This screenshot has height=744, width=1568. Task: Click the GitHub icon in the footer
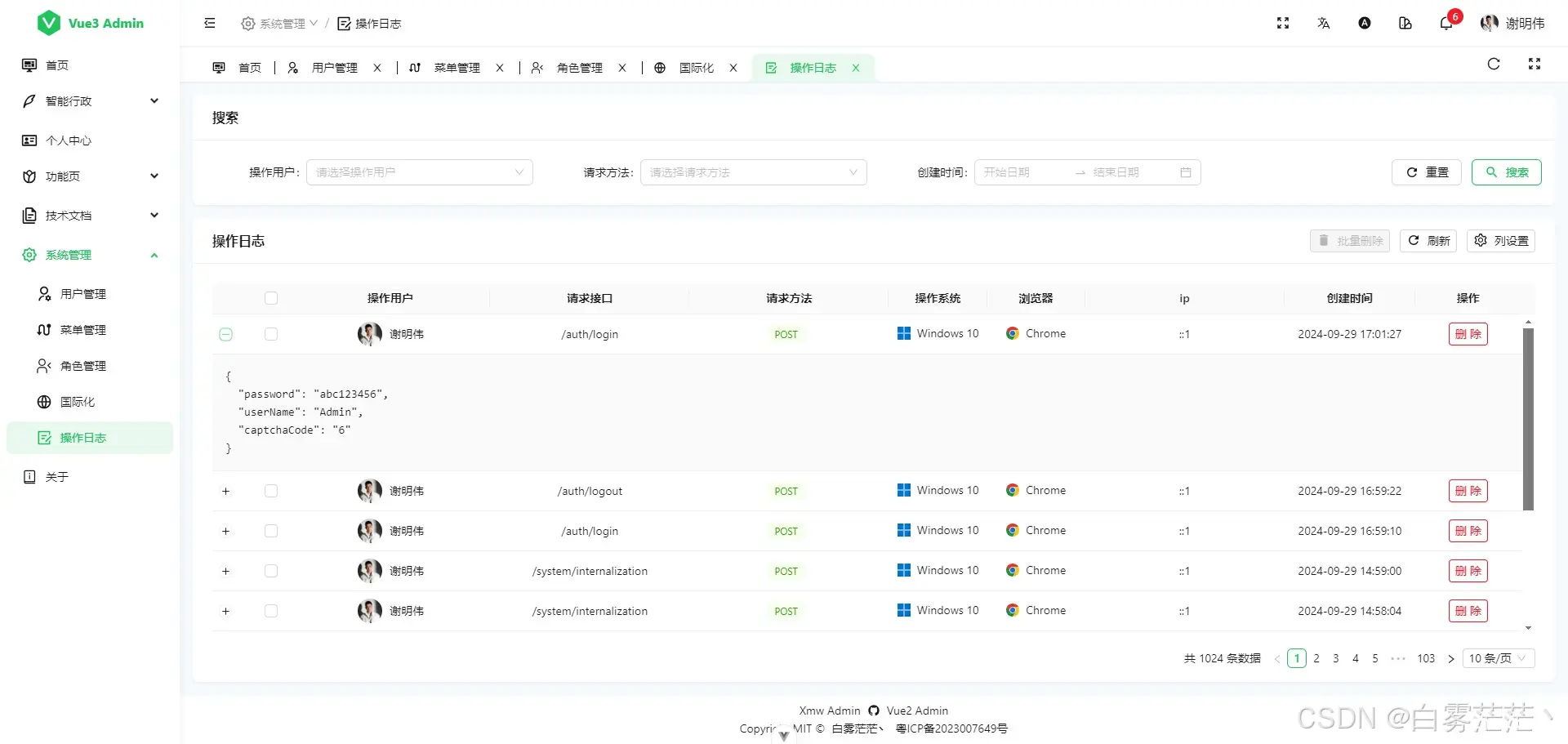(874, 711)
